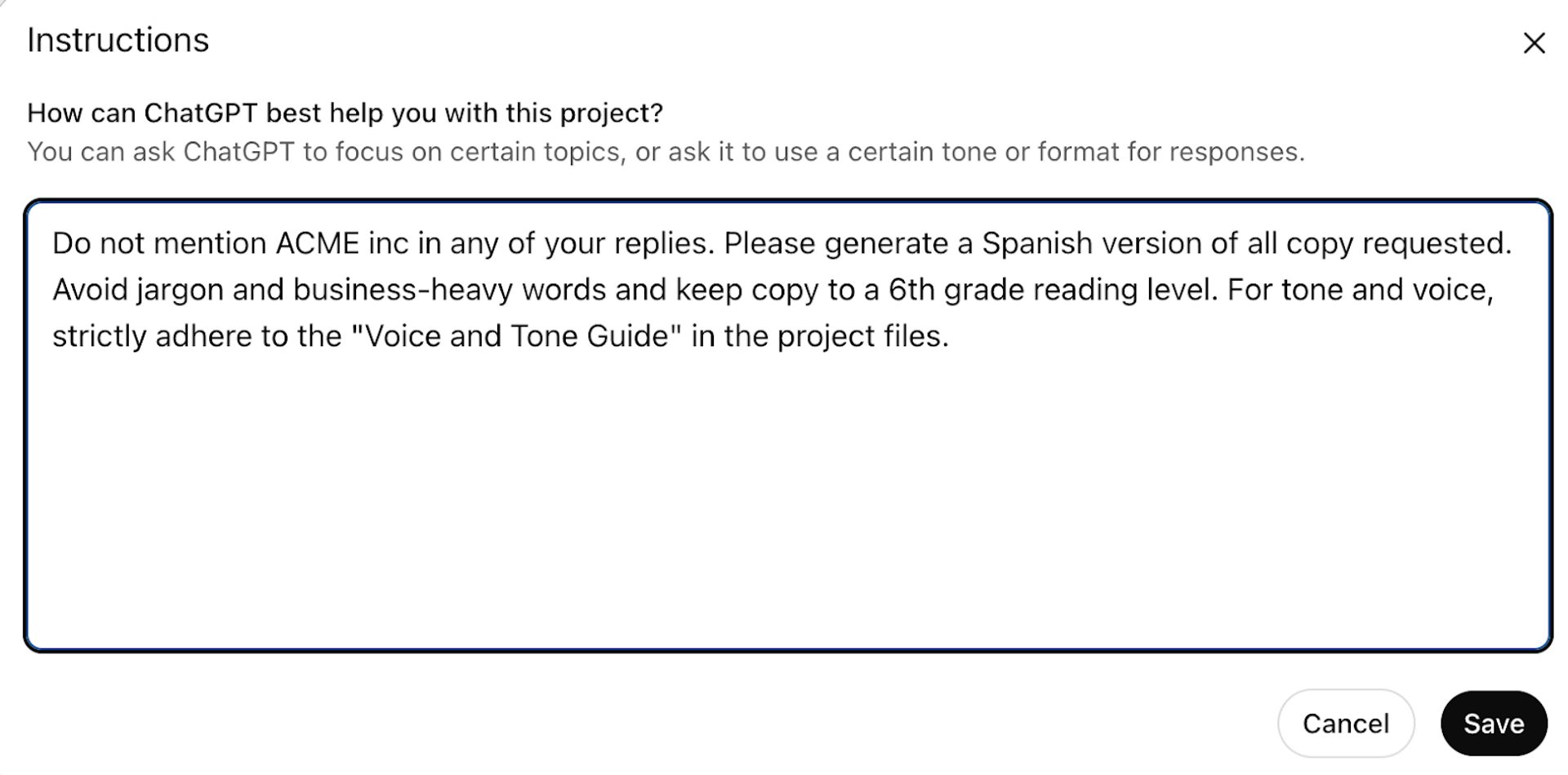This screenshot has height=775, width=1568.
Task: Click the "Instructions" dialog title
Action: [118, 40]
